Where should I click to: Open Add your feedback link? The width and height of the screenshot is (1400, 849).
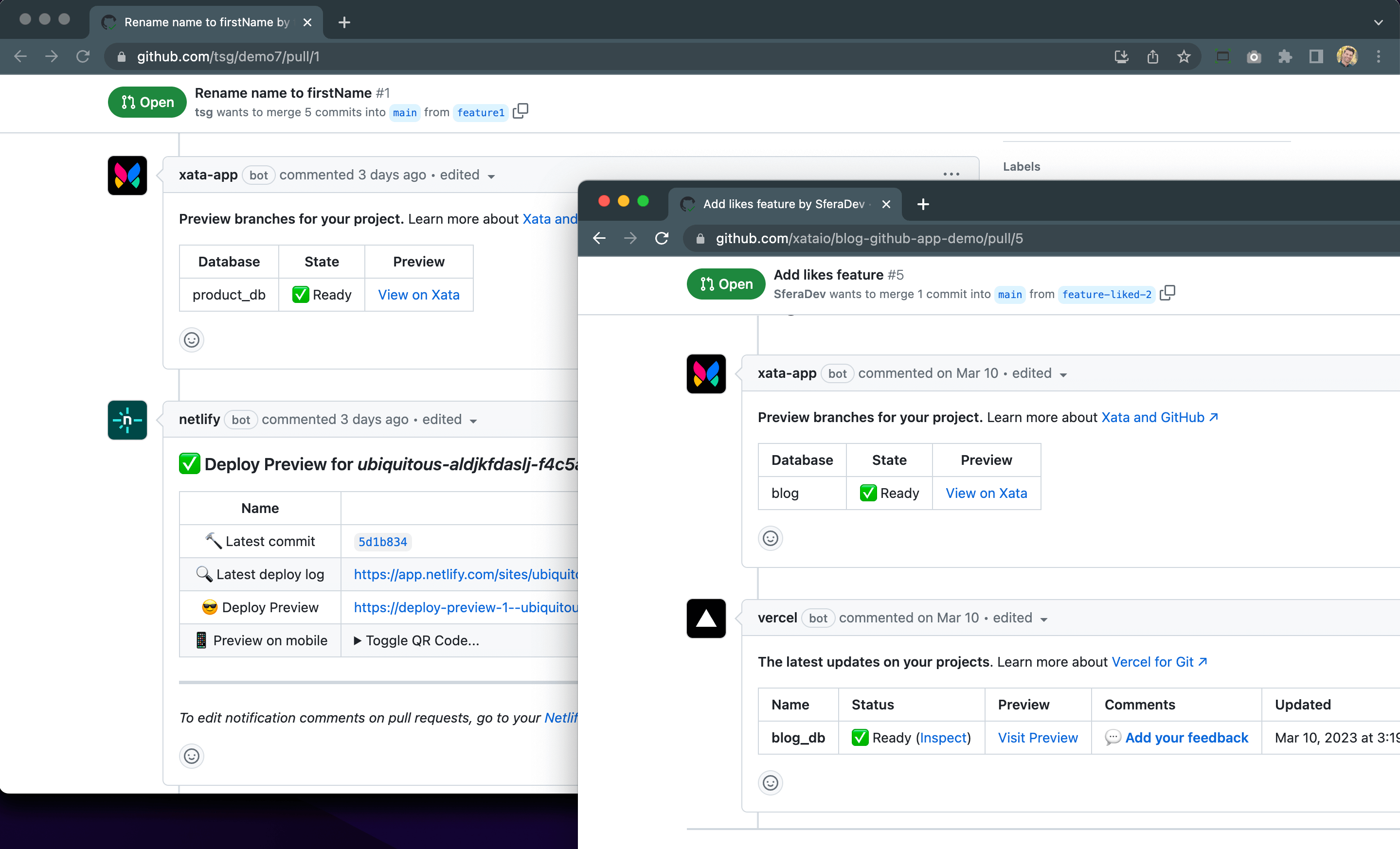[1186, 738]
